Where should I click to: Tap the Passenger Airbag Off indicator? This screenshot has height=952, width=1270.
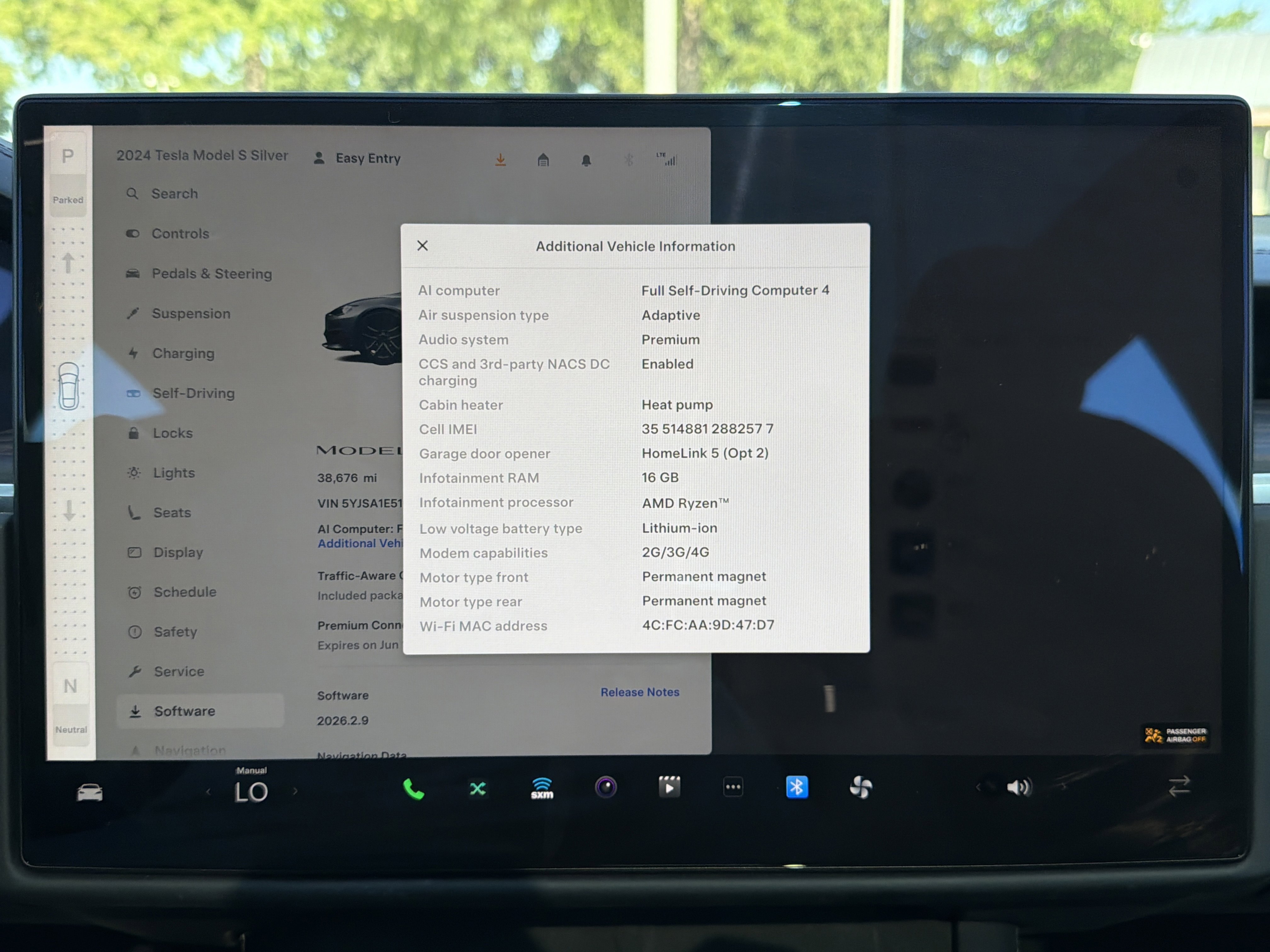point(1175,735)
